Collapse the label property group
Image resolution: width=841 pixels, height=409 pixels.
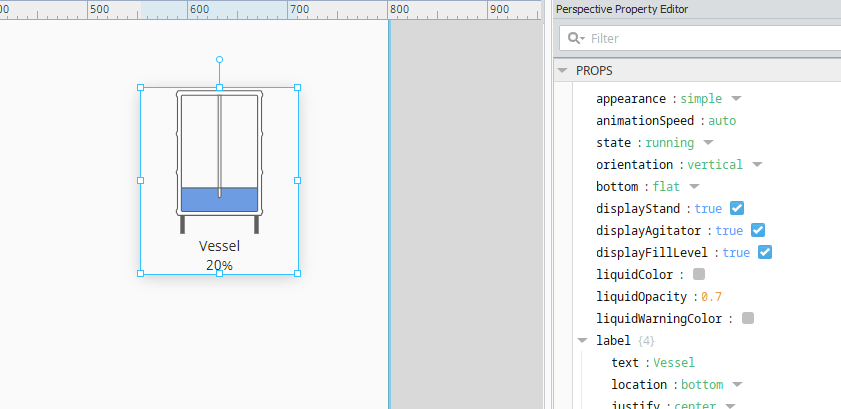pyautogui.click(x=582, y=340)
